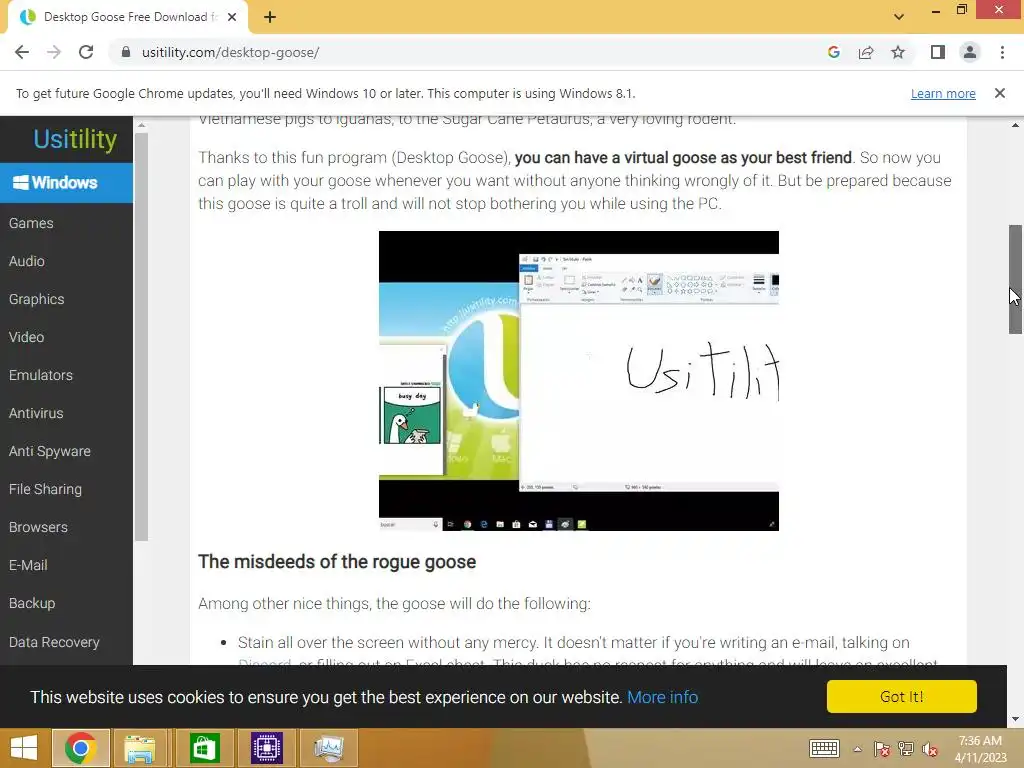The height and width of the screenshot is (768, 1024).
Task: Open the Chrome side panel
Action: coord(938,52)
